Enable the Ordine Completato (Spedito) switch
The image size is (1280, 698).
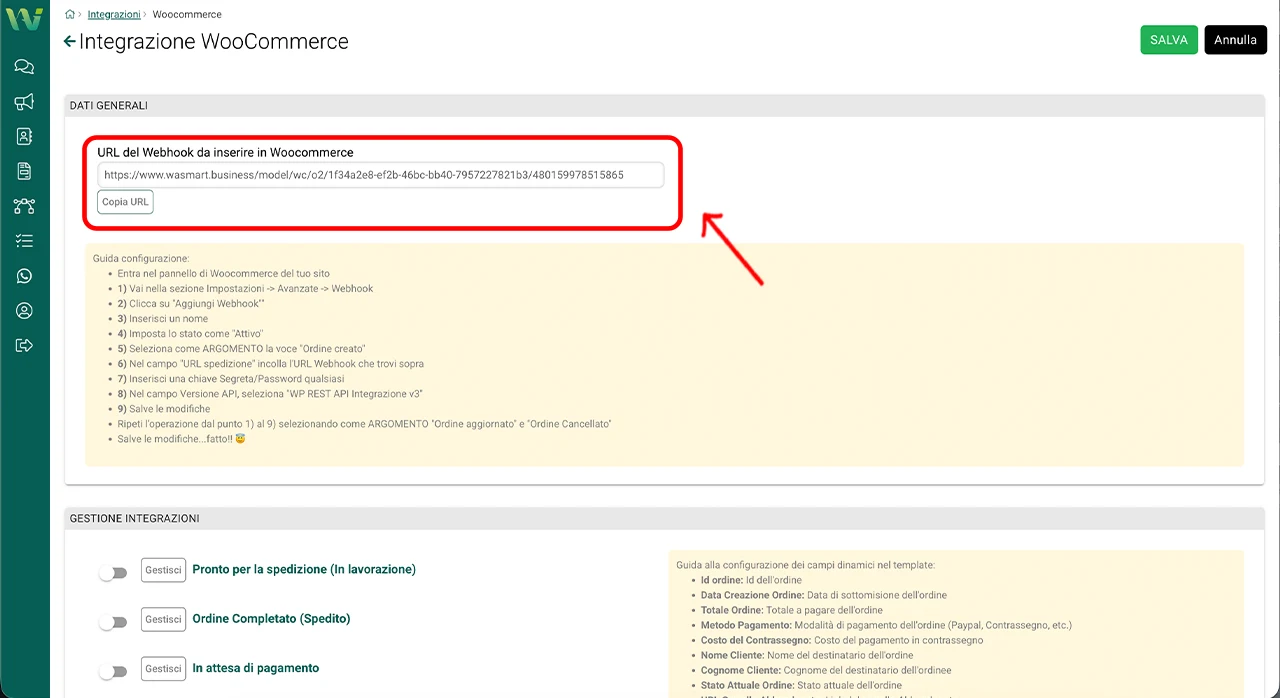[x=113, y=622]
